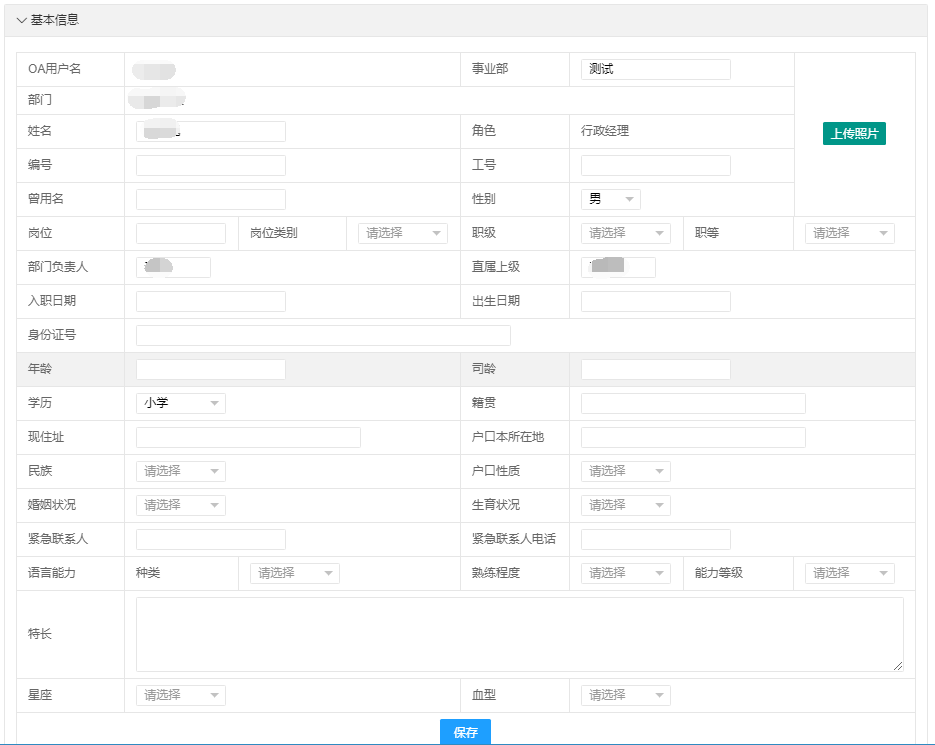Click the 入职日期 hire date field
The height and width of the screenshot is (745, 935).
pos(210,301)
